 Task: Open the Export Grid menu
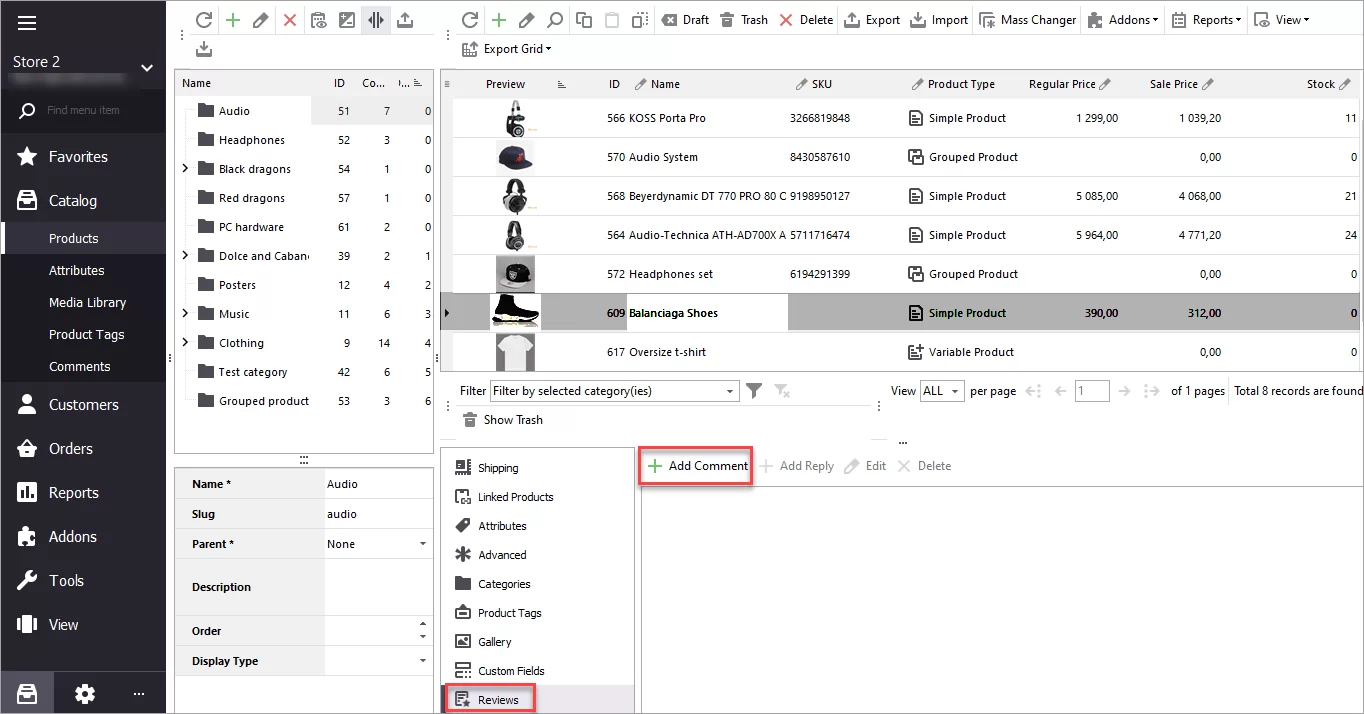505,48
